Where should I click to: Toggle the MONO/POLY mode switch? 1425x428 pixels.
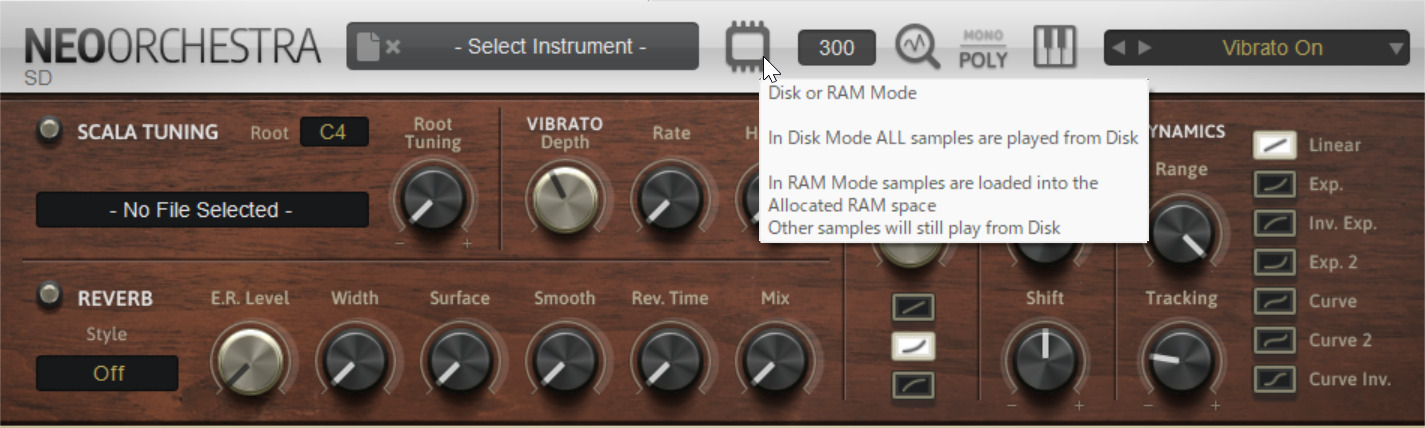coord(983,48)
